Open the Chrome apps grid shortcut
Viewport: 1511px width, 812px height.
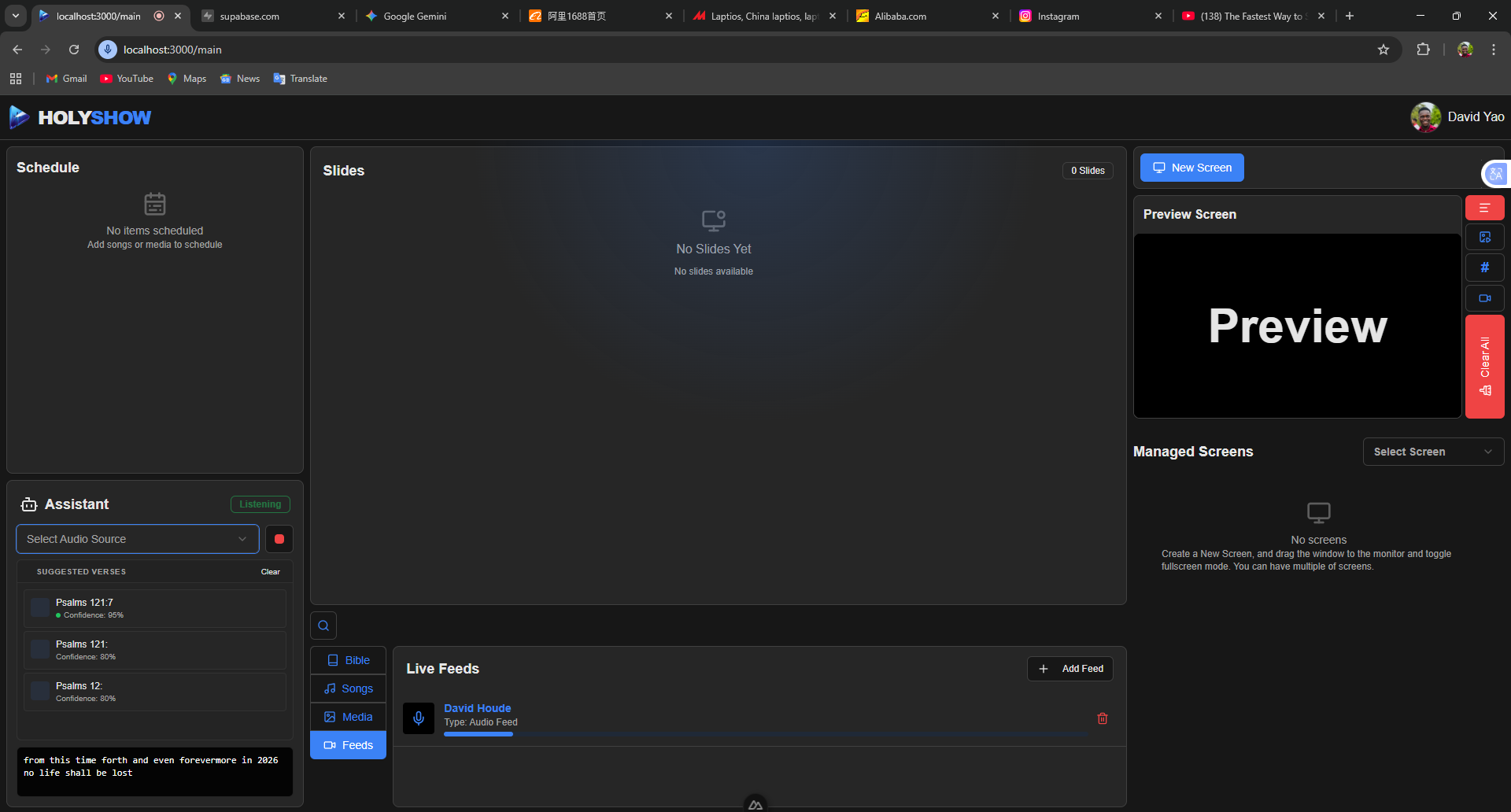pos(16,79)
